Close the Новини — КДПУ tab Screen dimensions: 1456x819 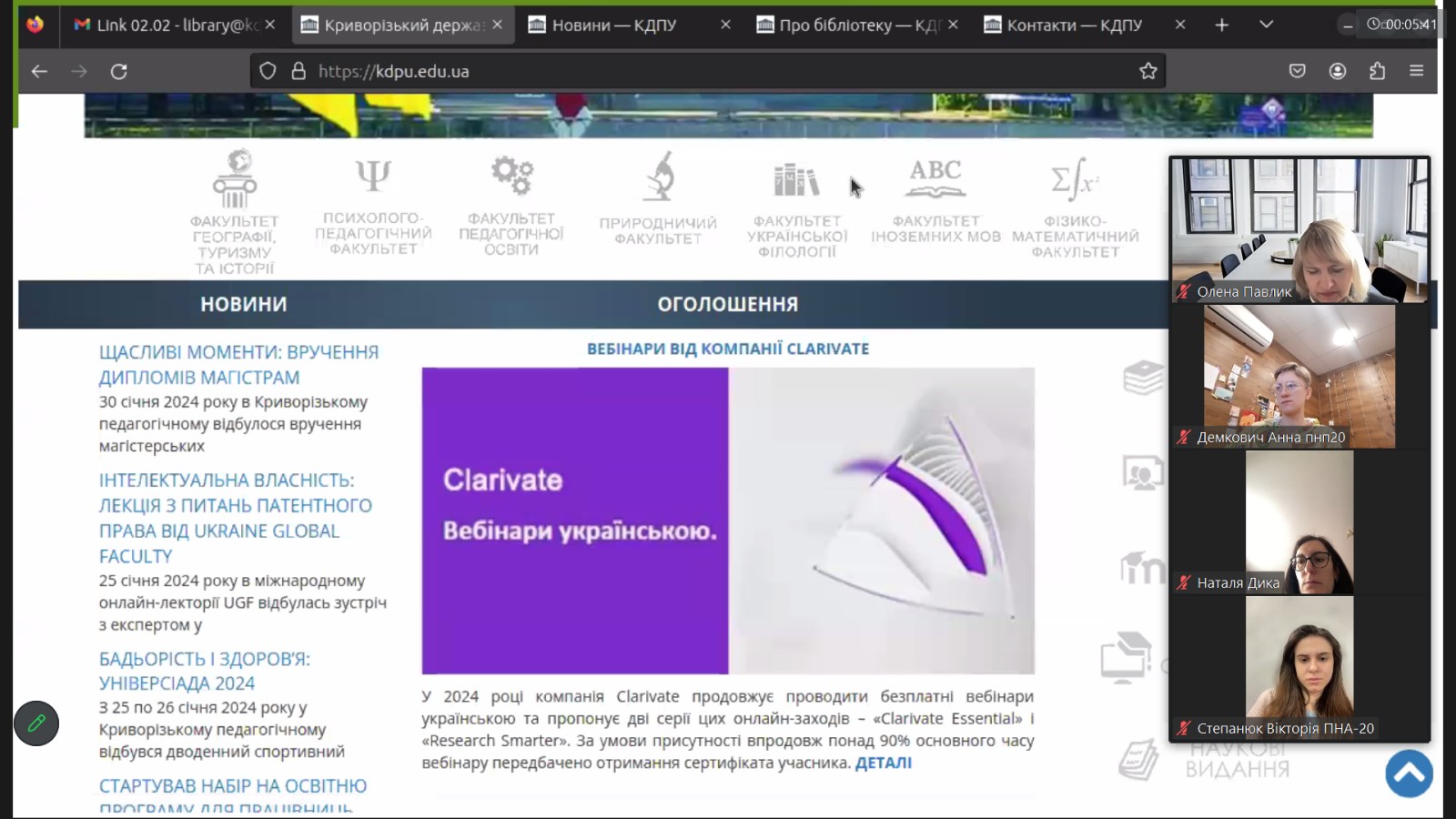[725, 25]
